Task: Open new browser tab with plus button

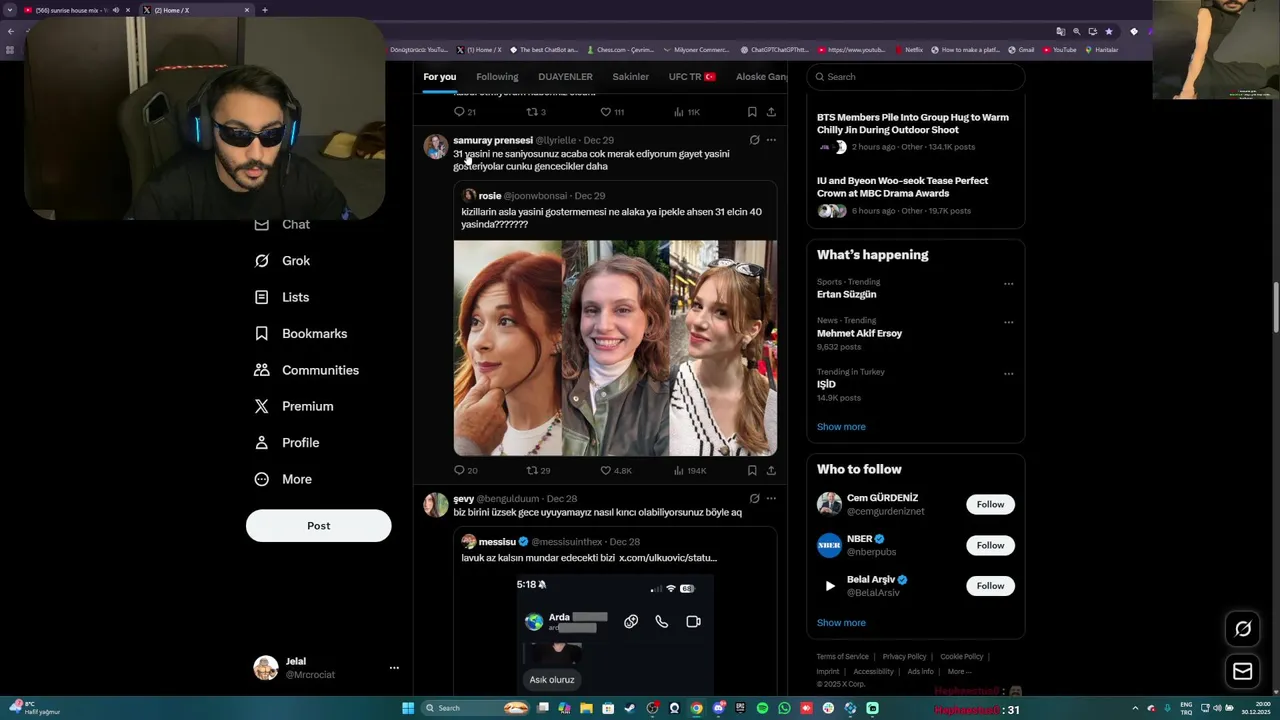Action: click(x=264, y=10)
